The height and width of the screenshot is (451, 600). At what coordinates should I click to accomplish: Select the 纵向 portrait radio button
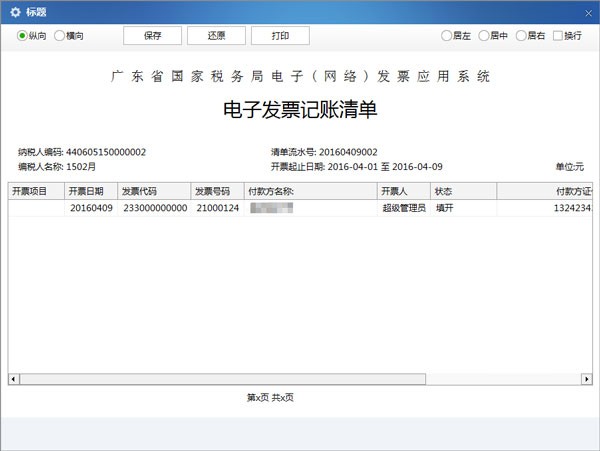tap(23, 36)
